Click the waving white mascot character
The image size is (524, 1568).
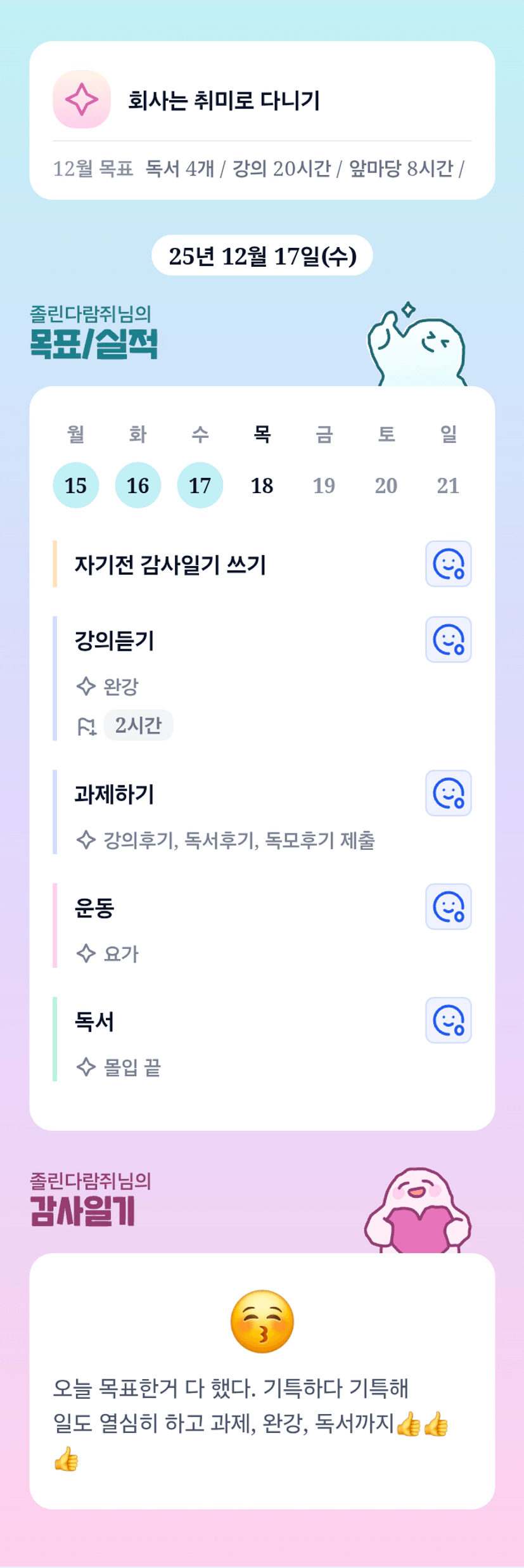(x=418, y=345)
